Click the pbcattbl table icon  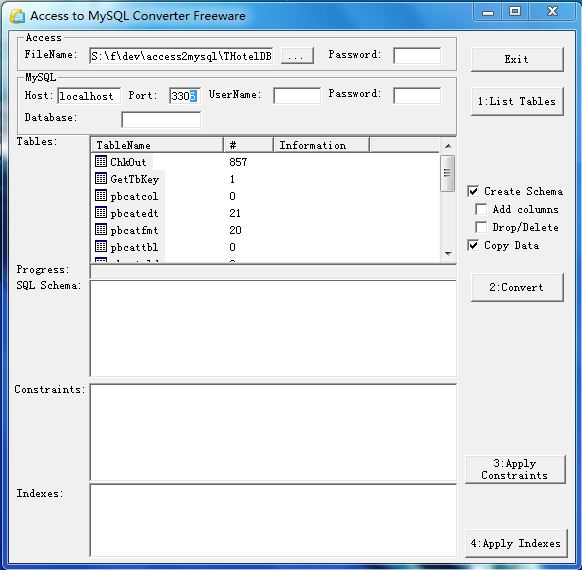[101, 246]
